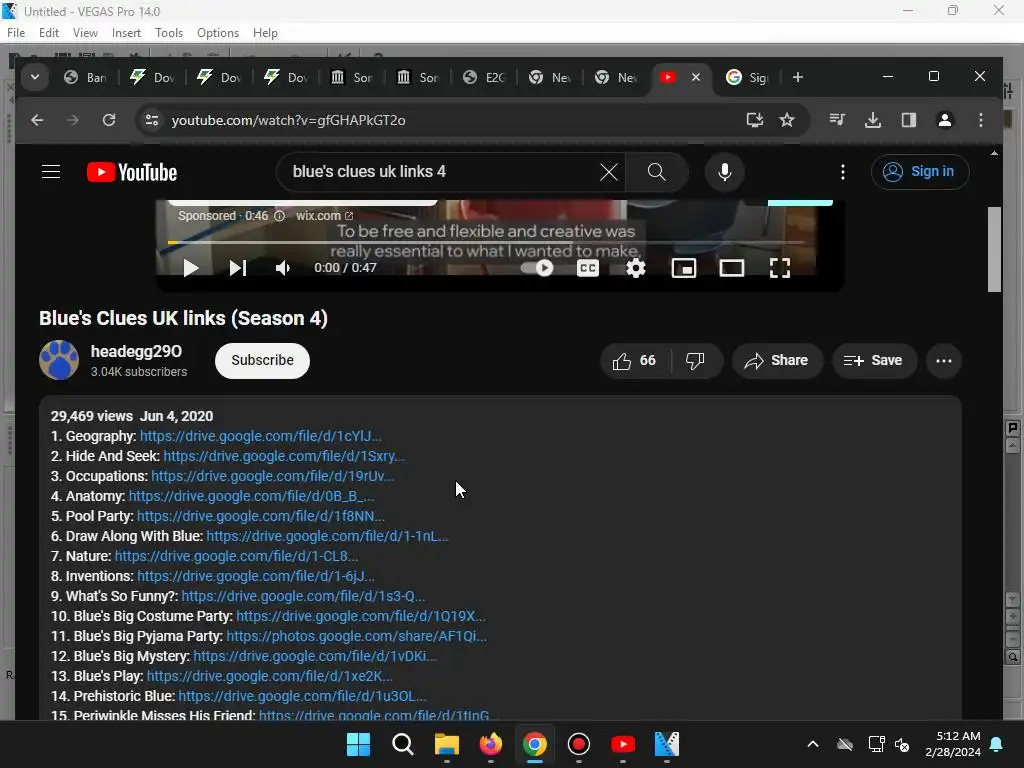Toggle Chrome side panel
Screen dimensions: 1024x768
[908, 120]
